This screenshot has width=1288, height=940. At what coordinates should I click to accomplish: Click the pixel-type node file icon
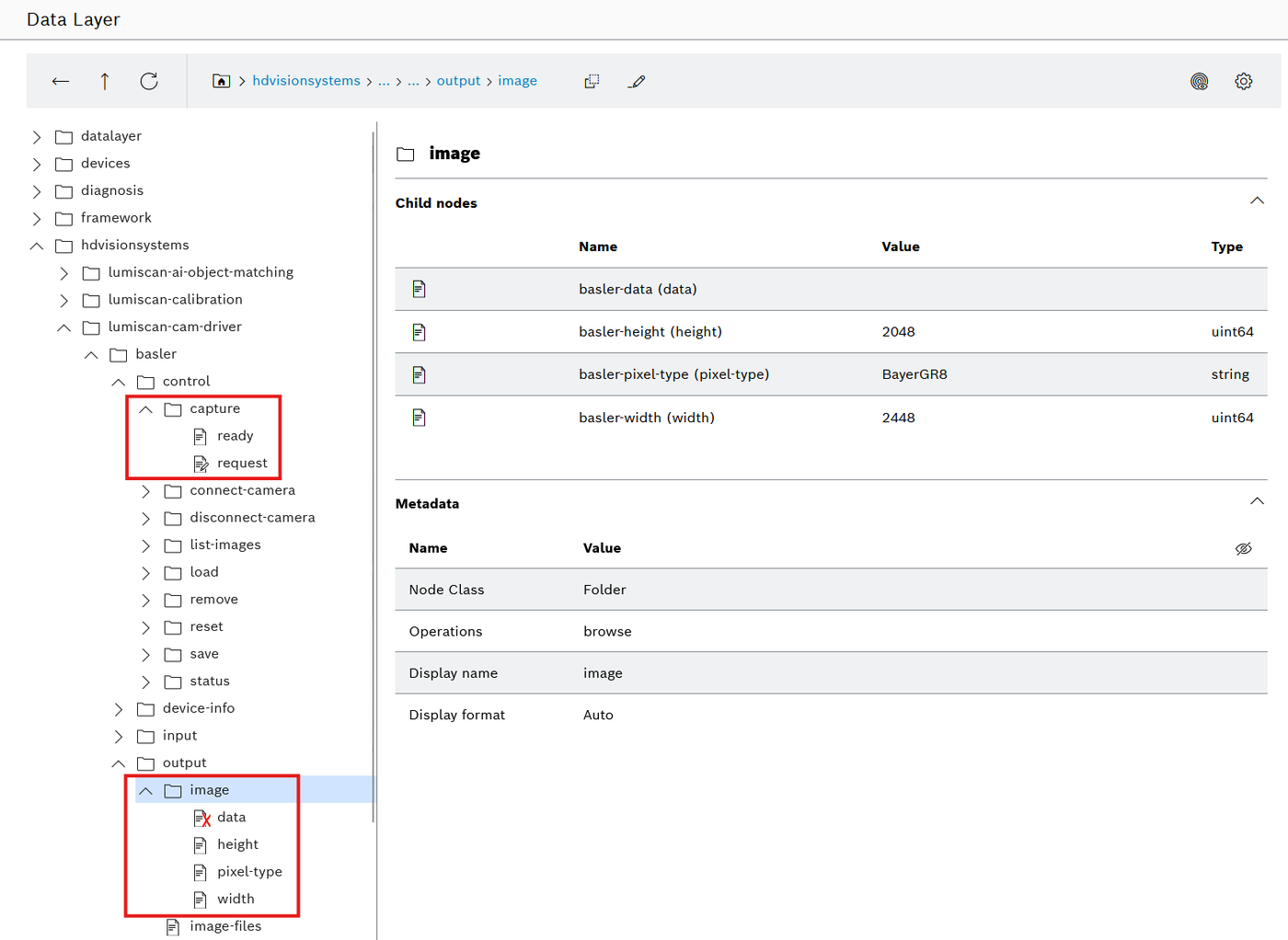click(x=201, y=872)
